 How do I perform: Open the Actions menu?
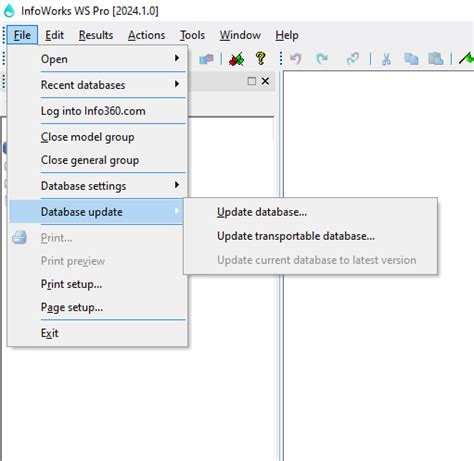pyautogui.click(x=147, y=35)
